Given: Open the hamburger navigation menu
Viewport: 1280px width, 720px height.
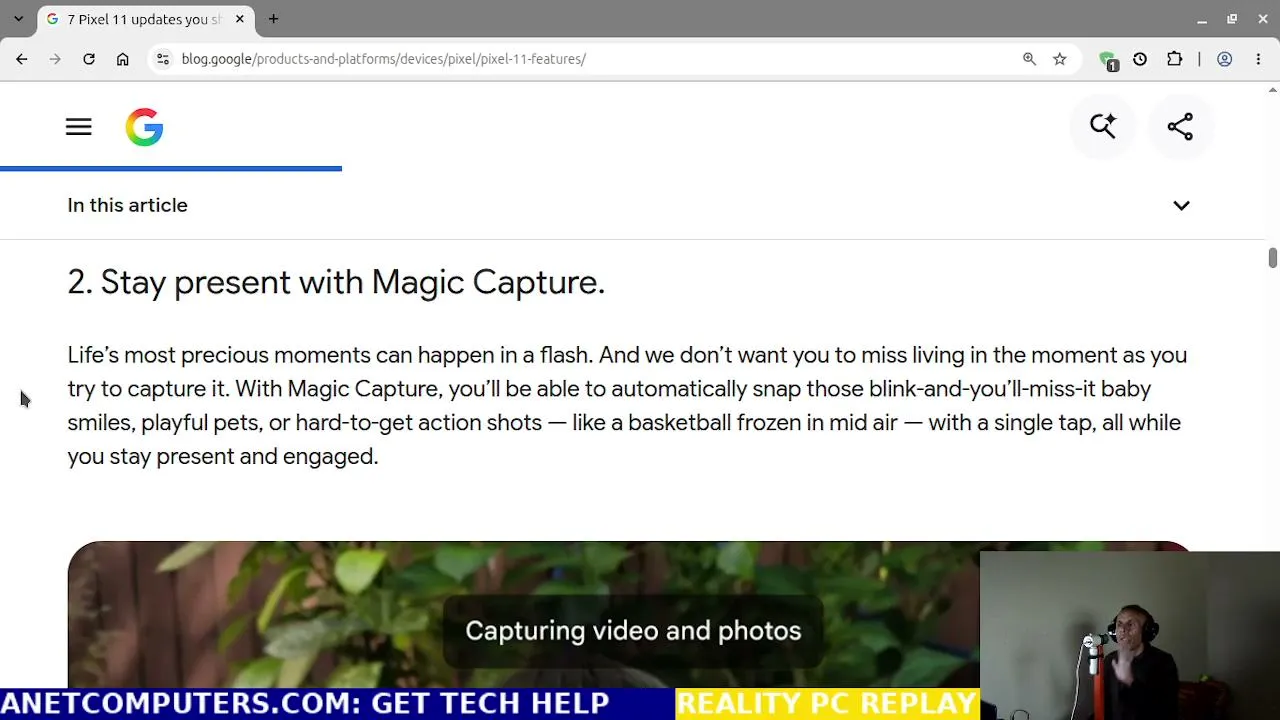Looking at the screenshot, I should (79, 127).
